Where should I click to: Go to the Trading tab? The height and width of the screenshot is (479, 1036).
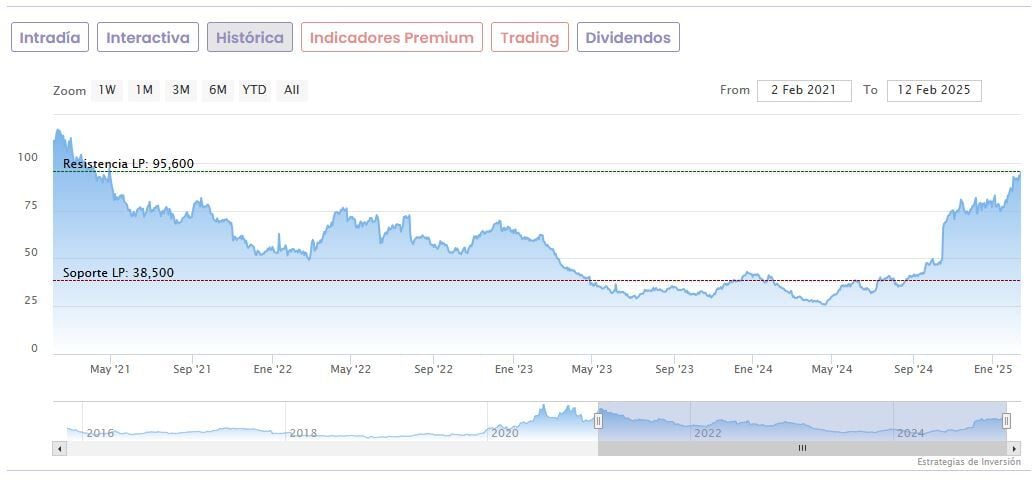point(529,38)
